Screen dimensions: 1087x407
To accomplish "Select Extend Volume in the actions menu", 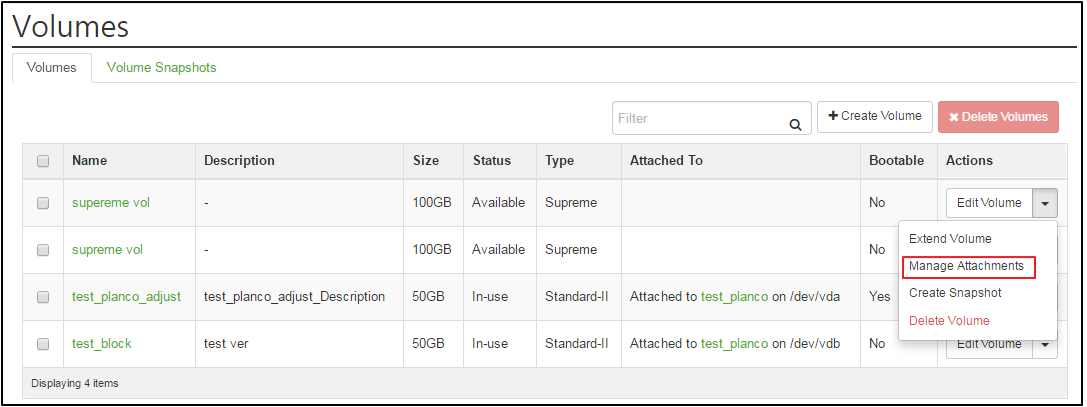I will (950, 239).
